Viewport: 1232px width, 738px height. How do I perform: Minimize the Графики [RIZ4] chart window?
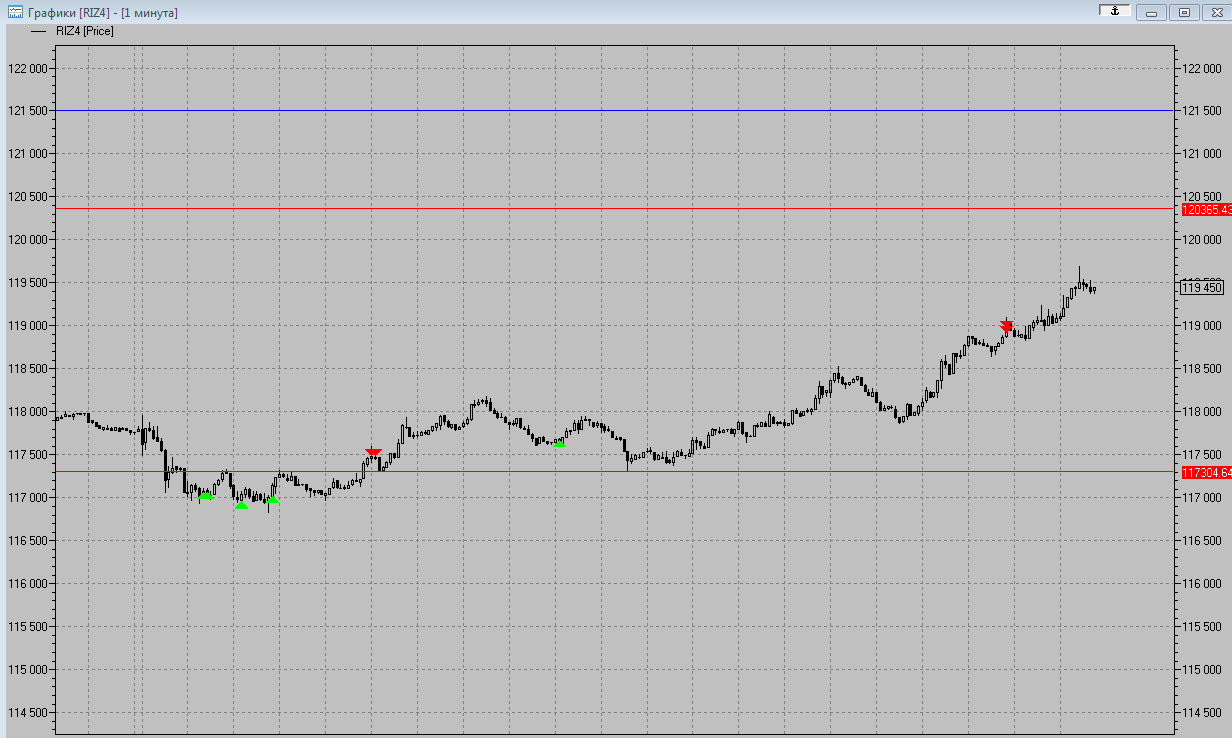pos(1151,12)
